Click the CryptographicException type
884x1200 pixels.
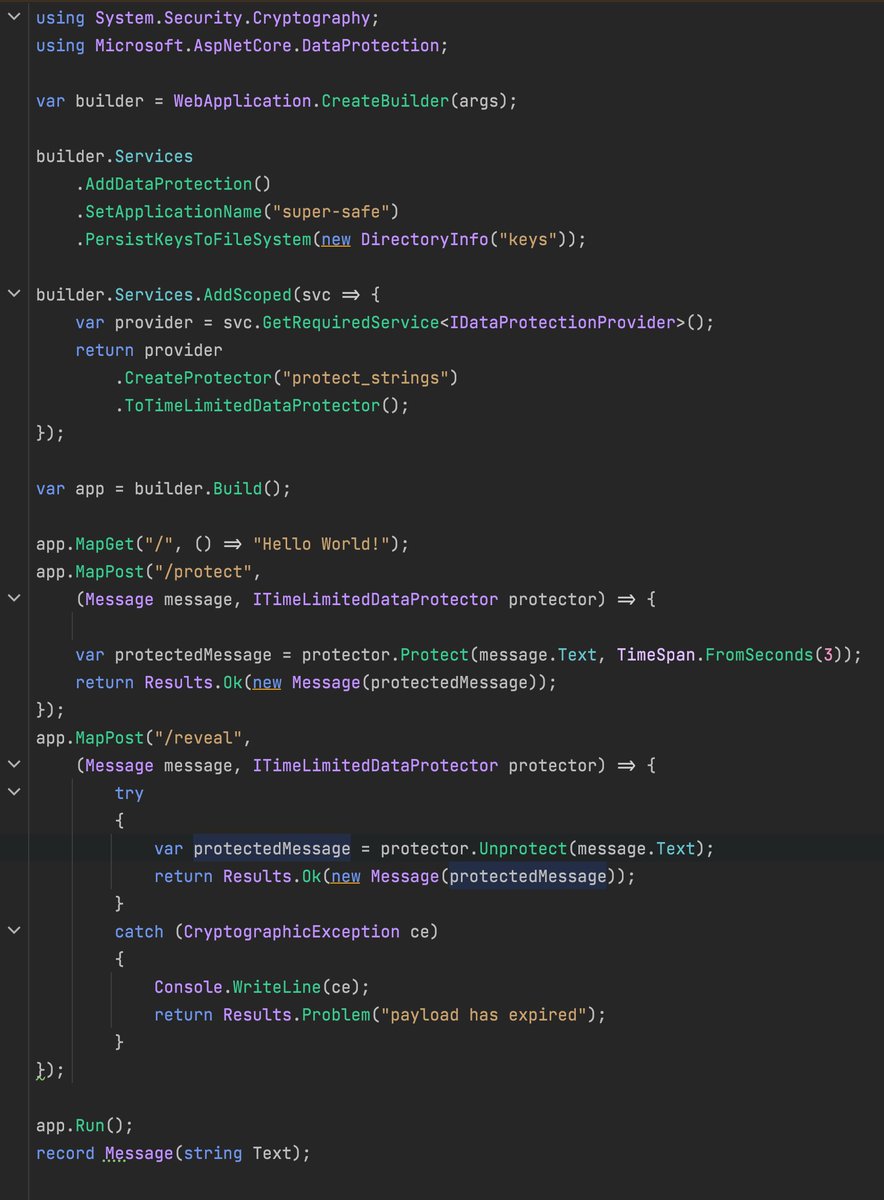(x=291, y=931)
